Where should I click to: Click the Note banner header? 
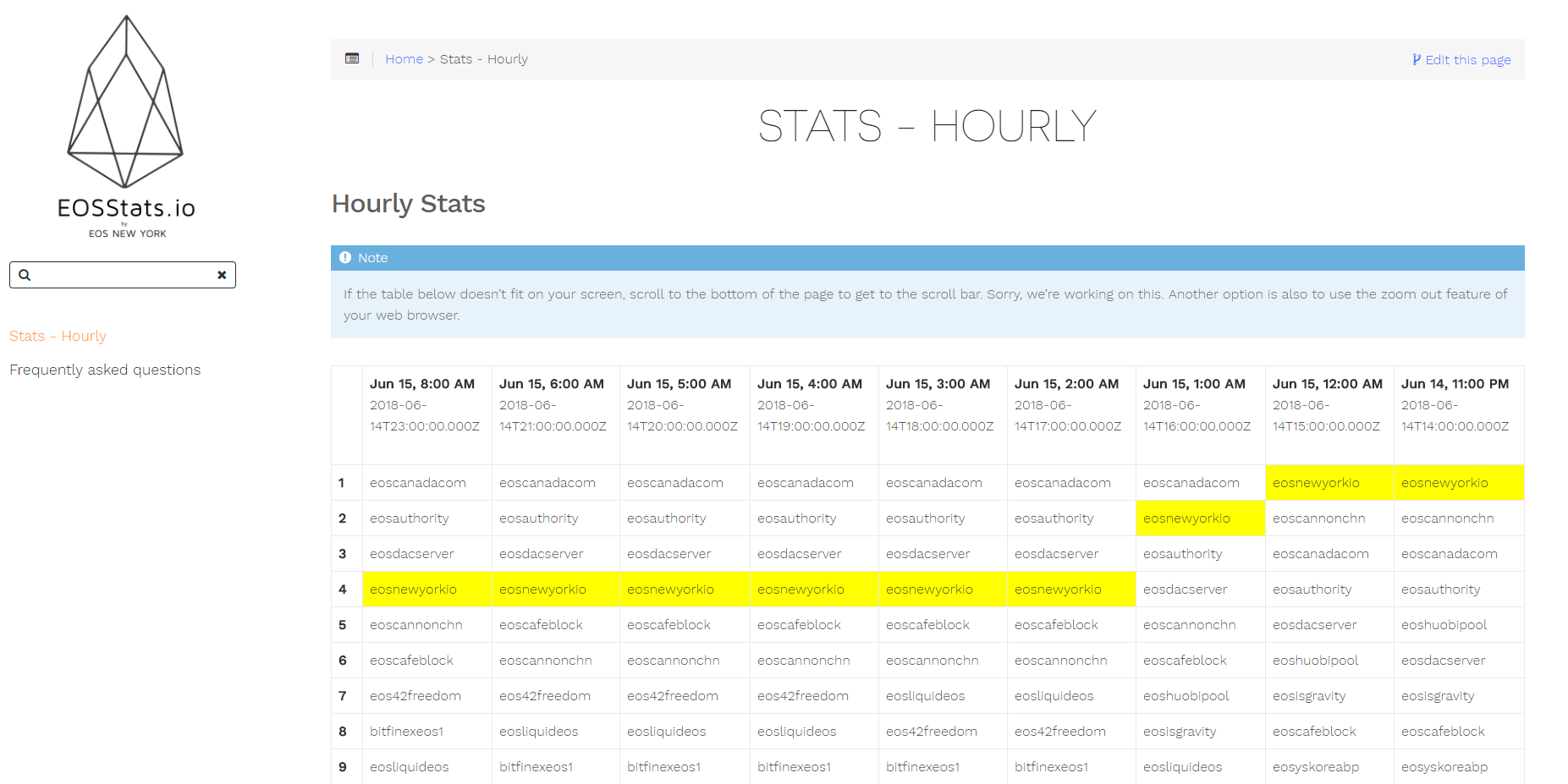point(927,258)
